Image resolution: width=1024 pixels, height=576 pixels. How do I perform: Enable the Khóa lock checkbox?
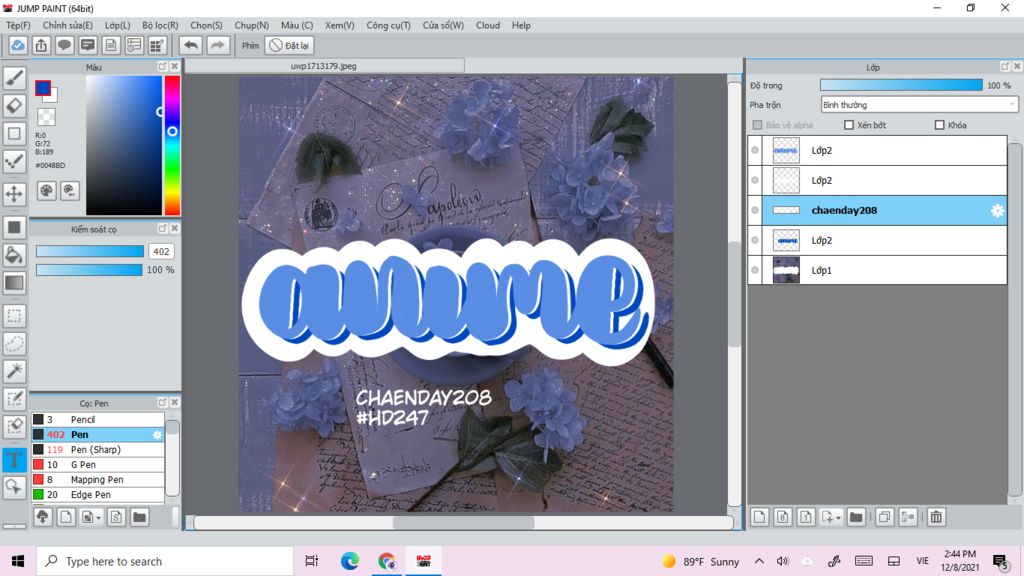[939, 125]
